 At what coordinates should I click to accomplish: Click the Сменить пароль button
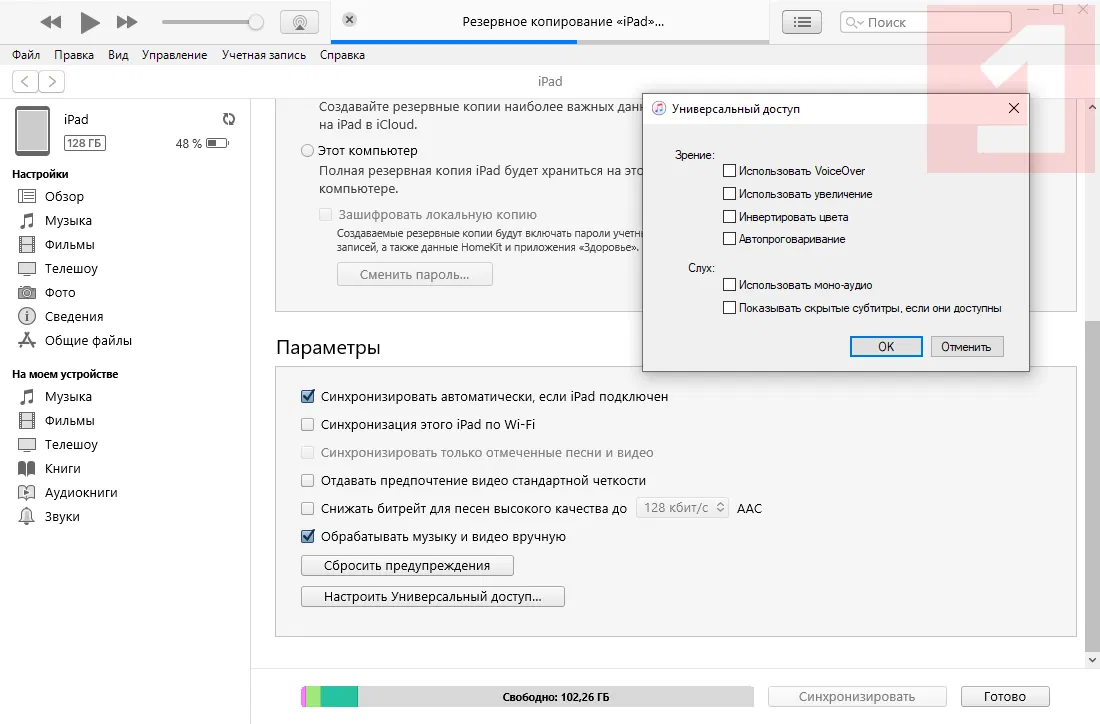(x=415, y=274)
